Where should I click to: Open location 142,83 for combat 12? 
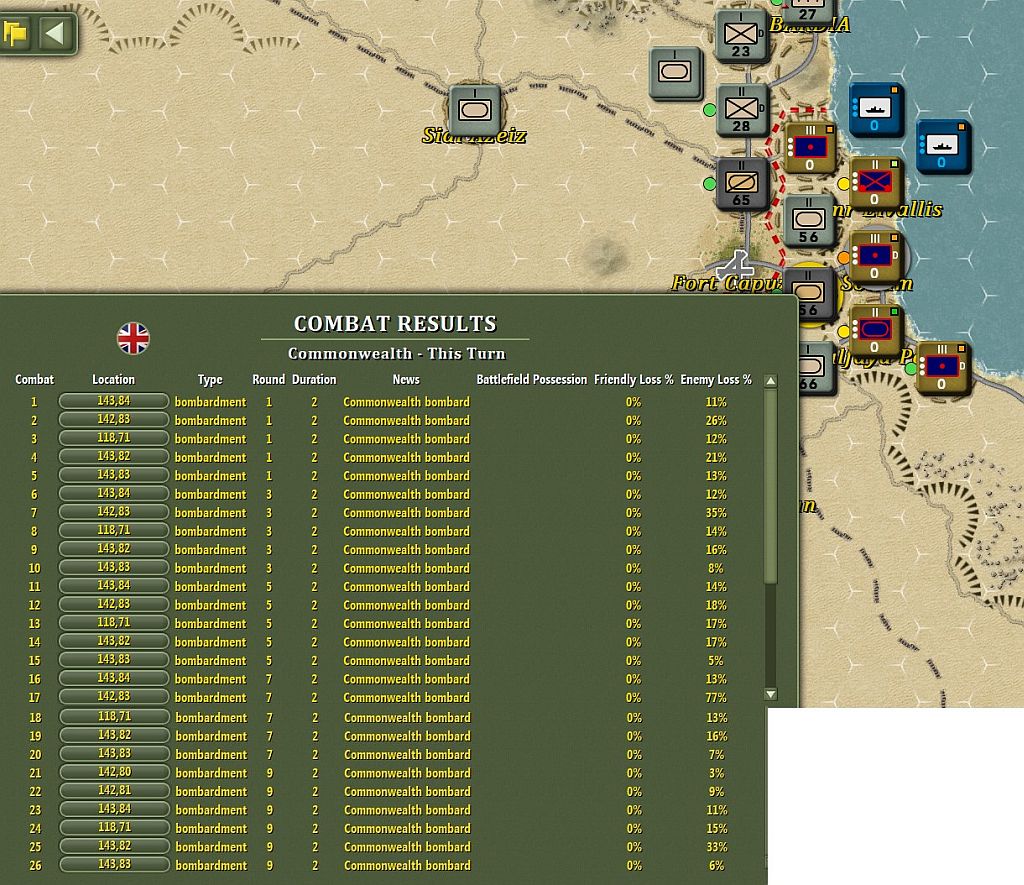tap(114, 604)
